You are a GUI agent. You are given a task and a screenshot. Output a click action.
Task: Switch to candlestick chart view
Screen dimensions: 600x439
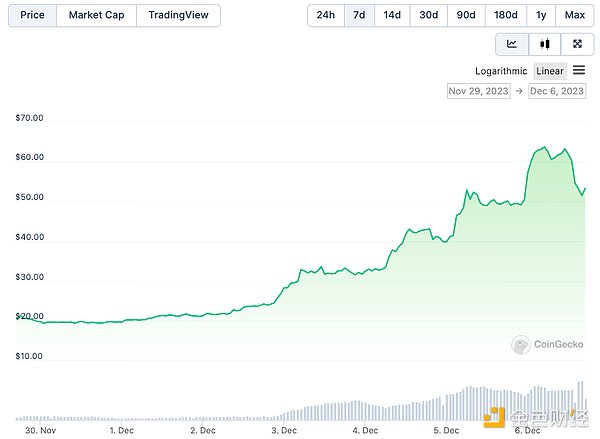[x=545, y=44]
